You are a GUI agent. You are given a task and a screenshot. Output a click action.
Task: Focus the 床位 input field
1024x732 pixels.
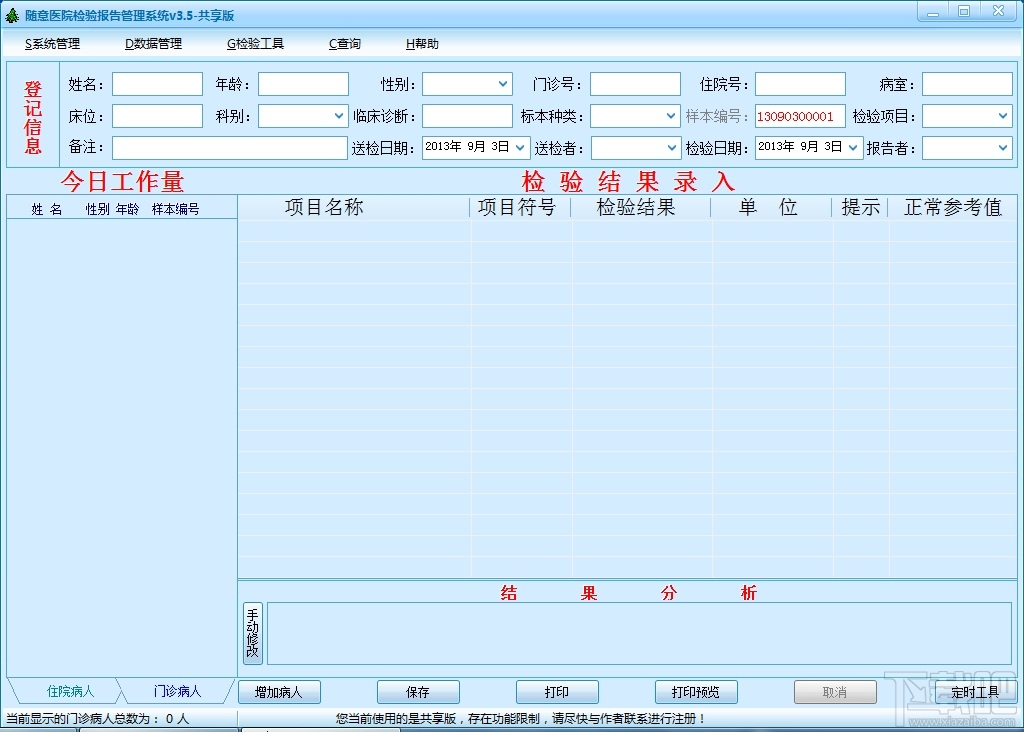[157, 116]
